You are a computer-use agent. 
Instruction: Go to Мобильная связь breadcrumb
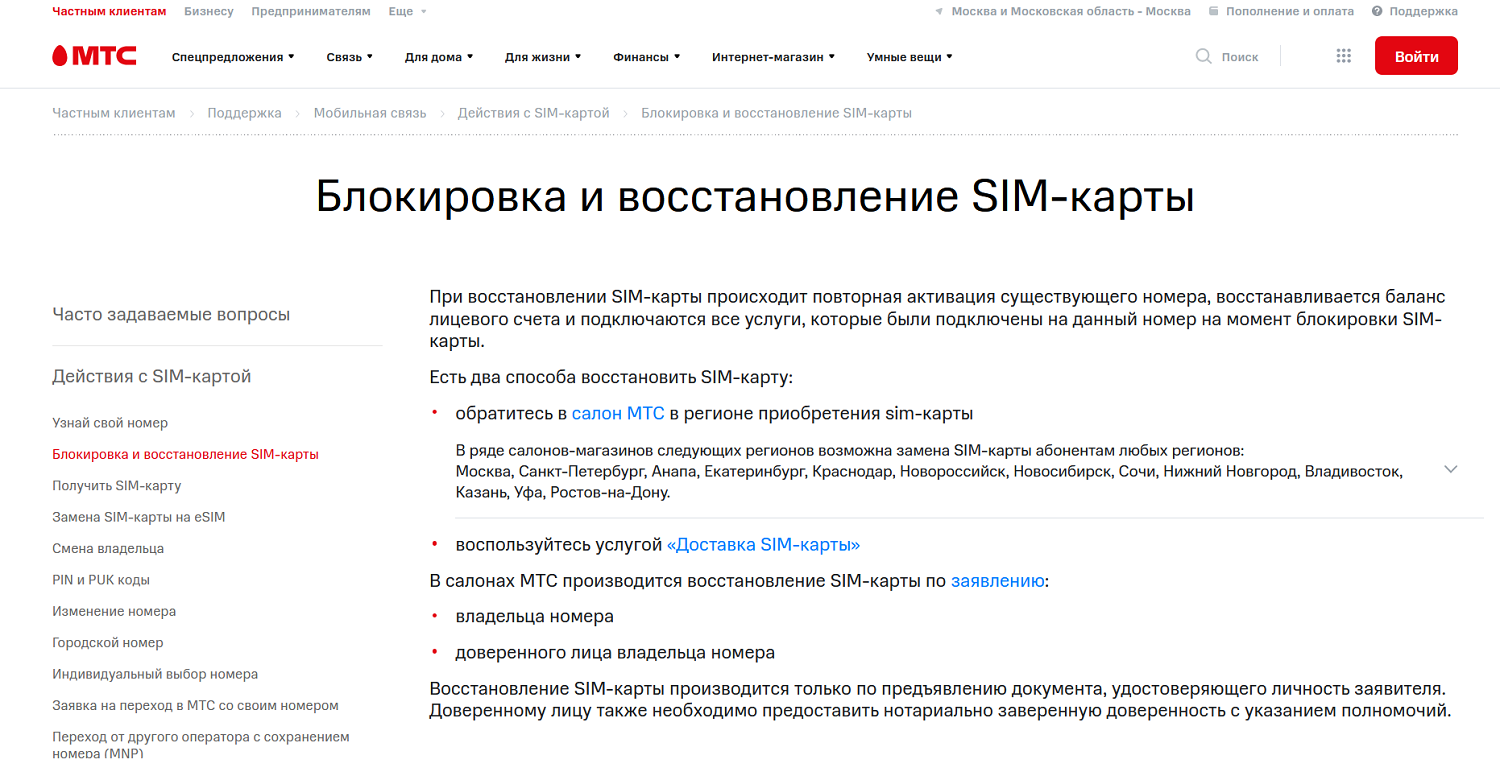click(370, 113)
